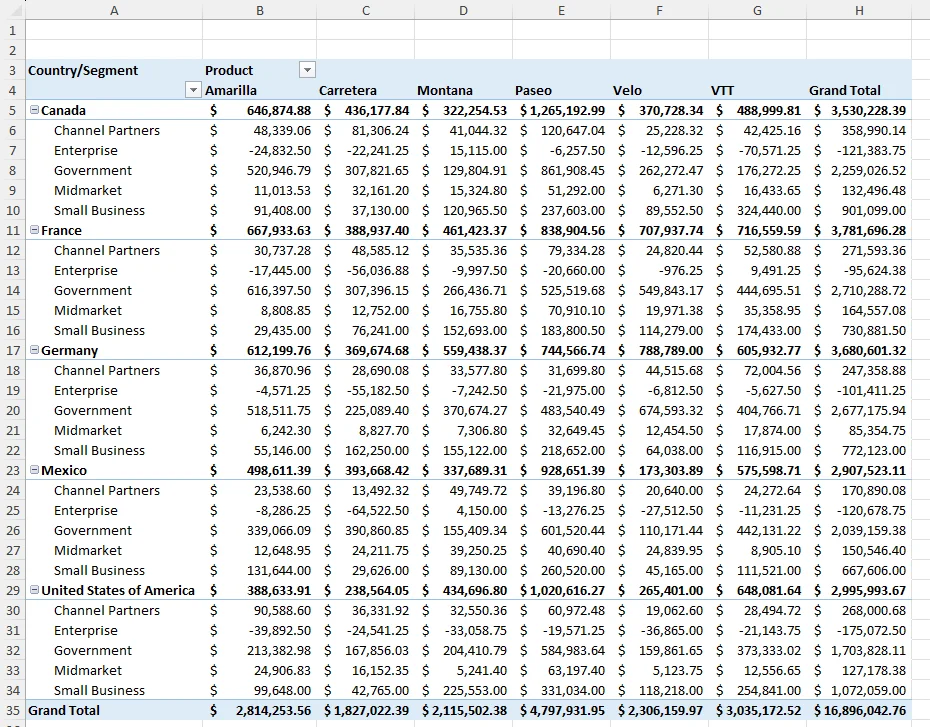
Task: Click the Grand Total row label
Action: tap(64, 710)
